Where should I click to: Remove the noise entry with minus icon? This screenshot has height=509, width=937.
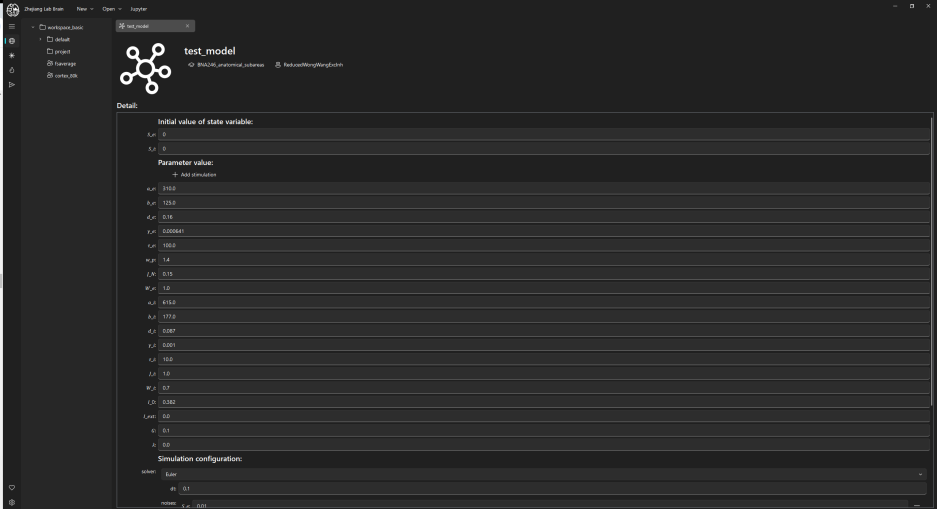[917, 505]
